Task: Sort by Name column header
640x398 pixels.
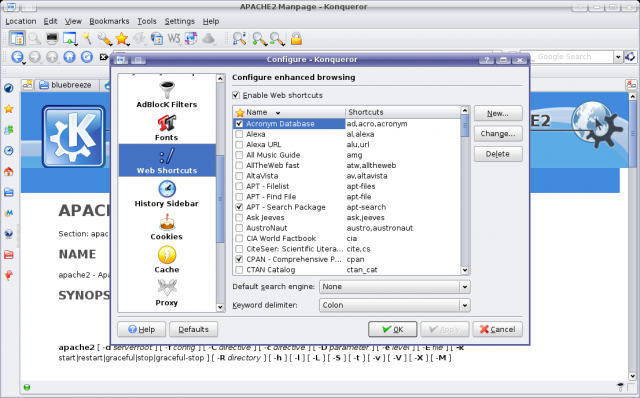Action: pos(289,112)
